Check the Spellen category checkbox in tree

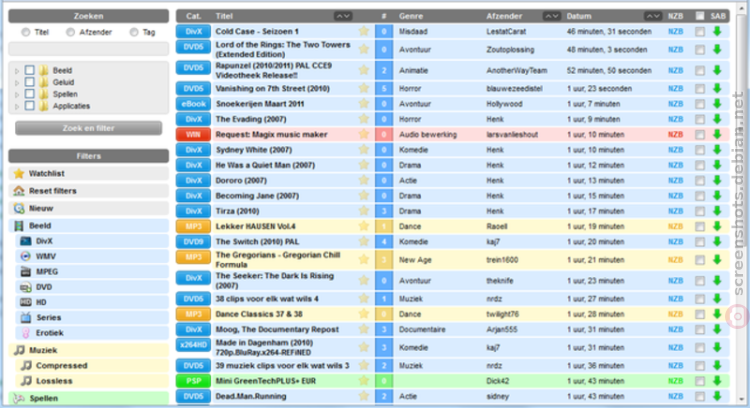(30, 94)
